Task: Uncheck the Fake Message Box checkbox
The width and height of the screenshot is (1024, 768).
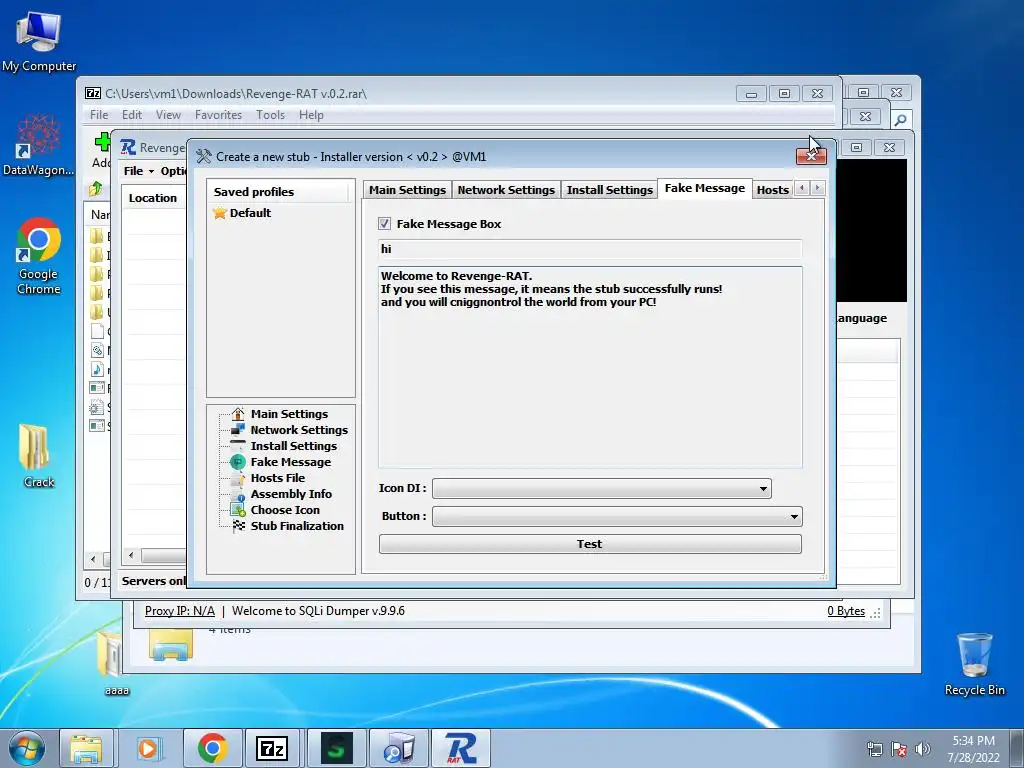Action: pyautogui.click(x=384, y=223)
